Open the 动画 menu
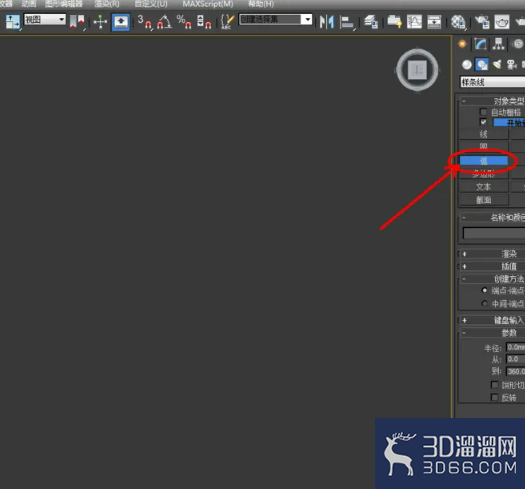Screen dimensions: 525x489 pyautogui.click(x=29, y=4)
